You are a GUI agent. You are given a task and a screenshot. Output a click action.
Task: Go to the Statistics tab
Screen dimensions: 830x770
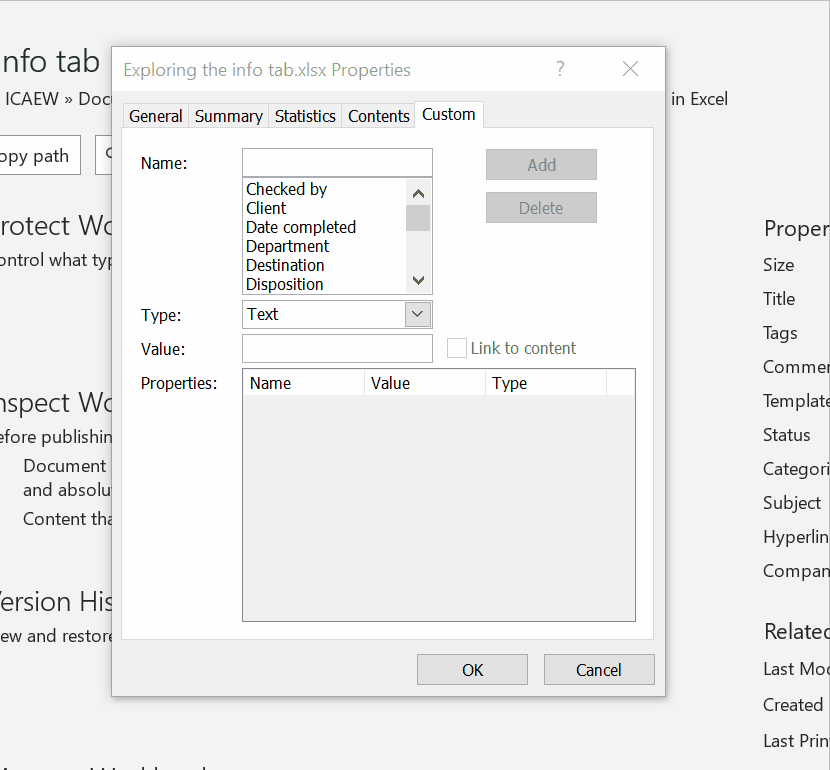coord(305,116)
